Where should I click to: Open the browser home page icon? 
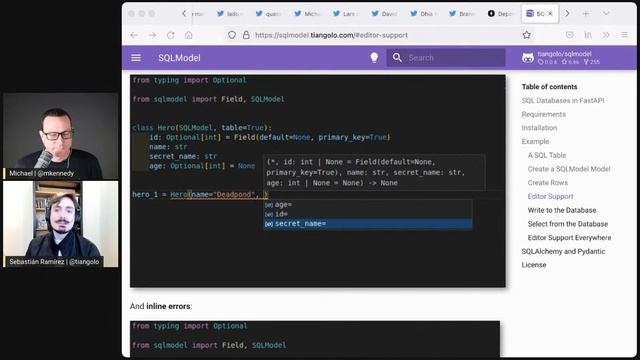pyautogui.click(x=189, y=35)
